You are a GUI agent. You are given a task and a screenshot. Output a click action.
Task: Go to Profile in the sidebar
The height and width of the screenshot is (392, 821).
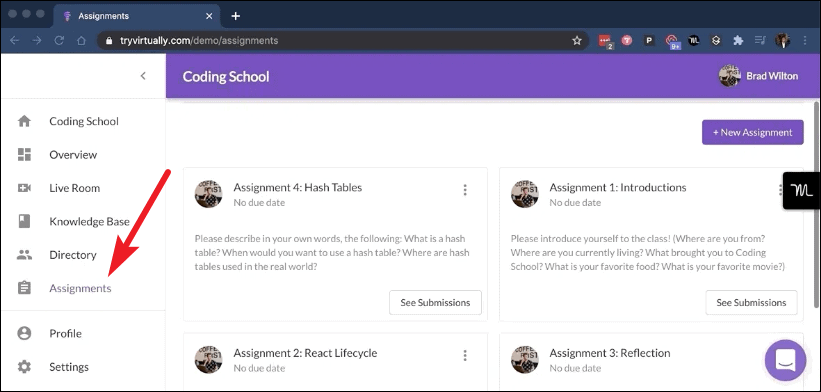65,333
